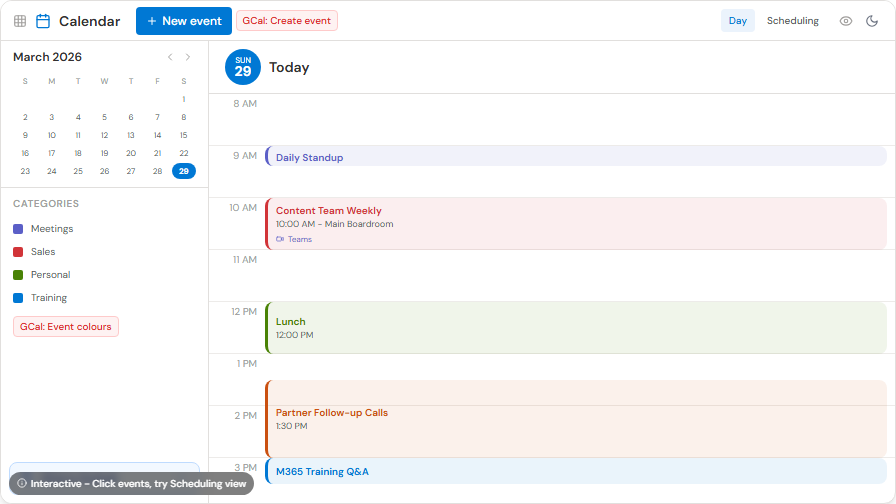Select March 1 in the mini calendar
This screenshot has width=896, height=504.
click(183, 99)
